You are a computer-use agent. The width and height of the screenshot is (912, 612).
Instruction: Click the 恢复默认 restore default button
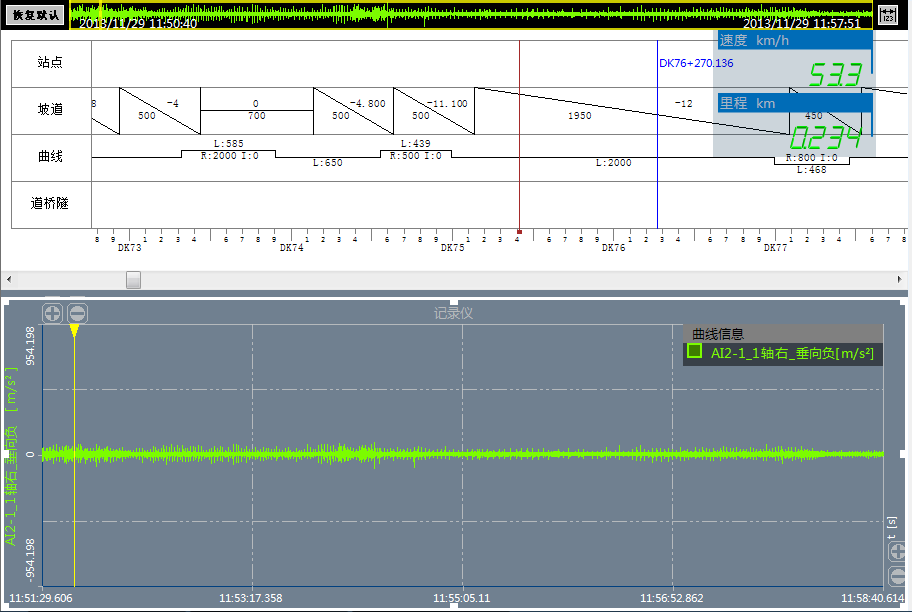(x=36, y=15)
